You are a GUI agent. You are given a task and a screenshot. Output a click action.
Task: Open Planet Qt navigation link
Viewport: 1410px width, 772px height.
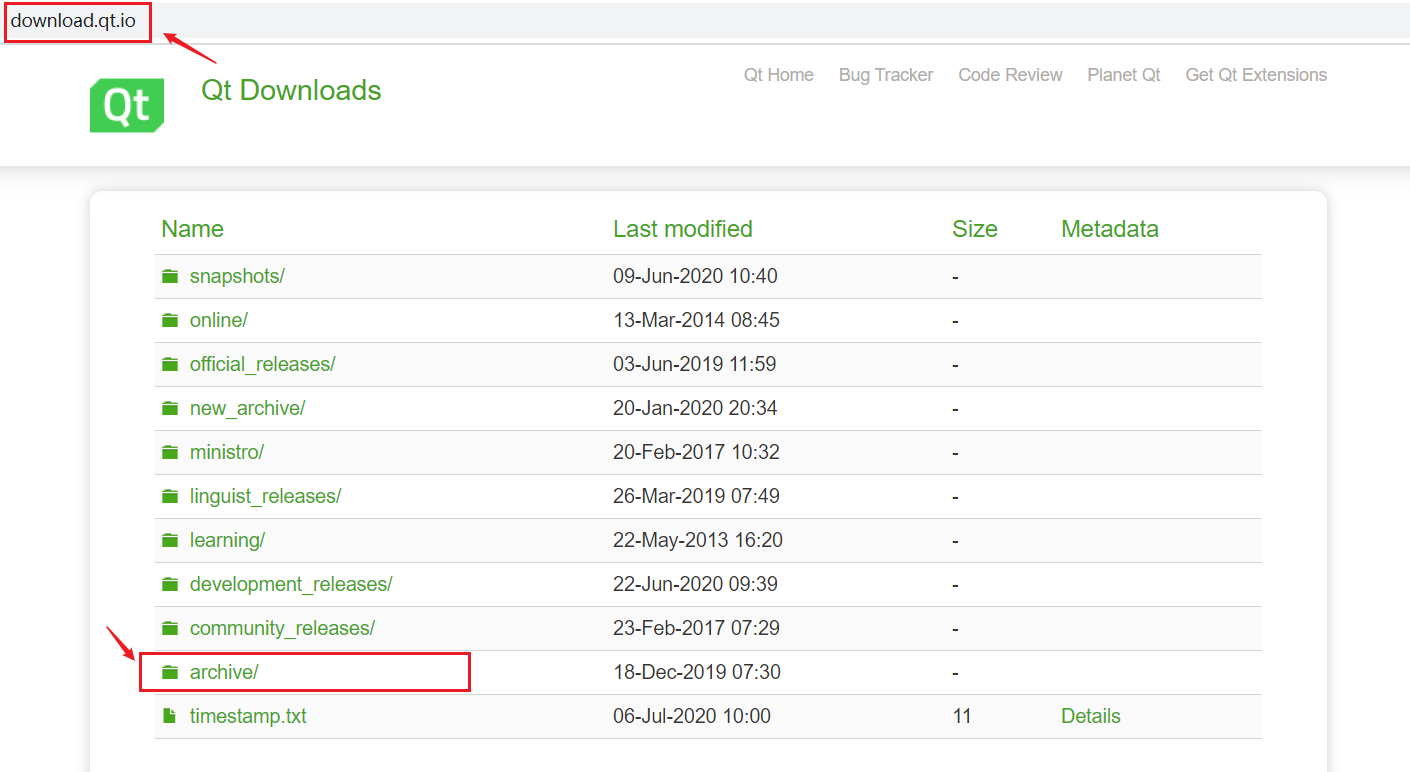1124,75
